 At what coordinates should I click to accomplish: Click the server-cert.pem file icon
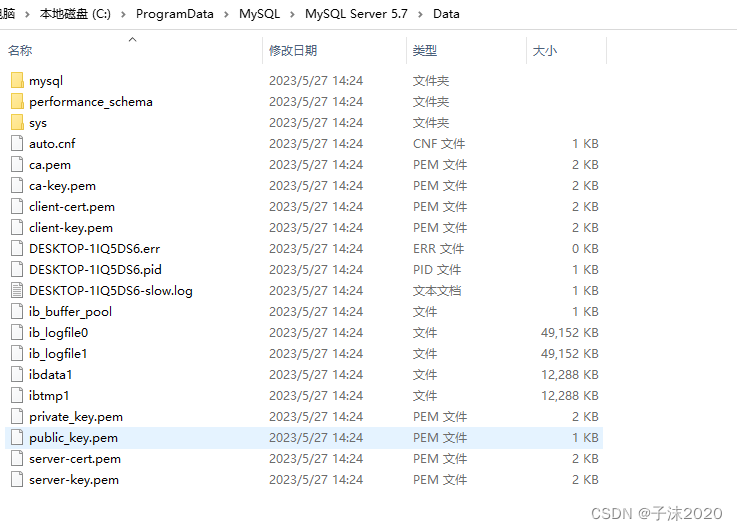coord(17,458)
